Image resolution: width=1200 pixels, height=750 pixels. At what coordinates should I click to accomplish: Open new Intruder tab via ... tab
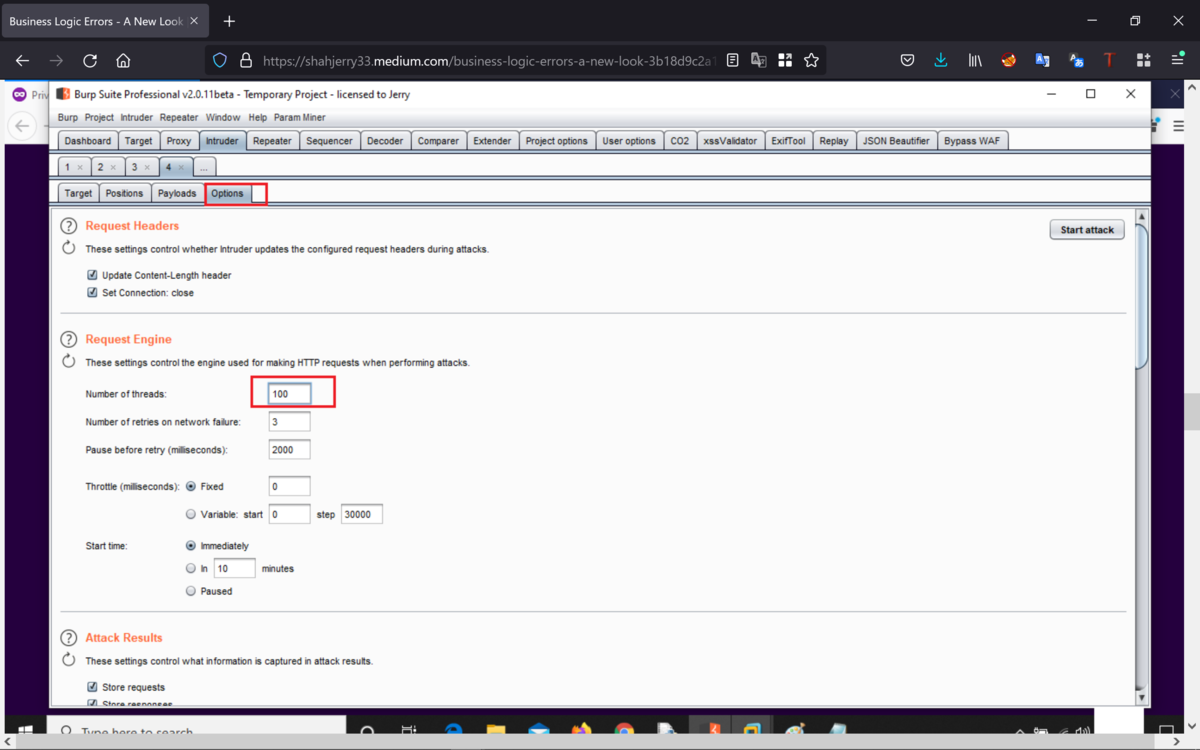(x=204, y=168)
